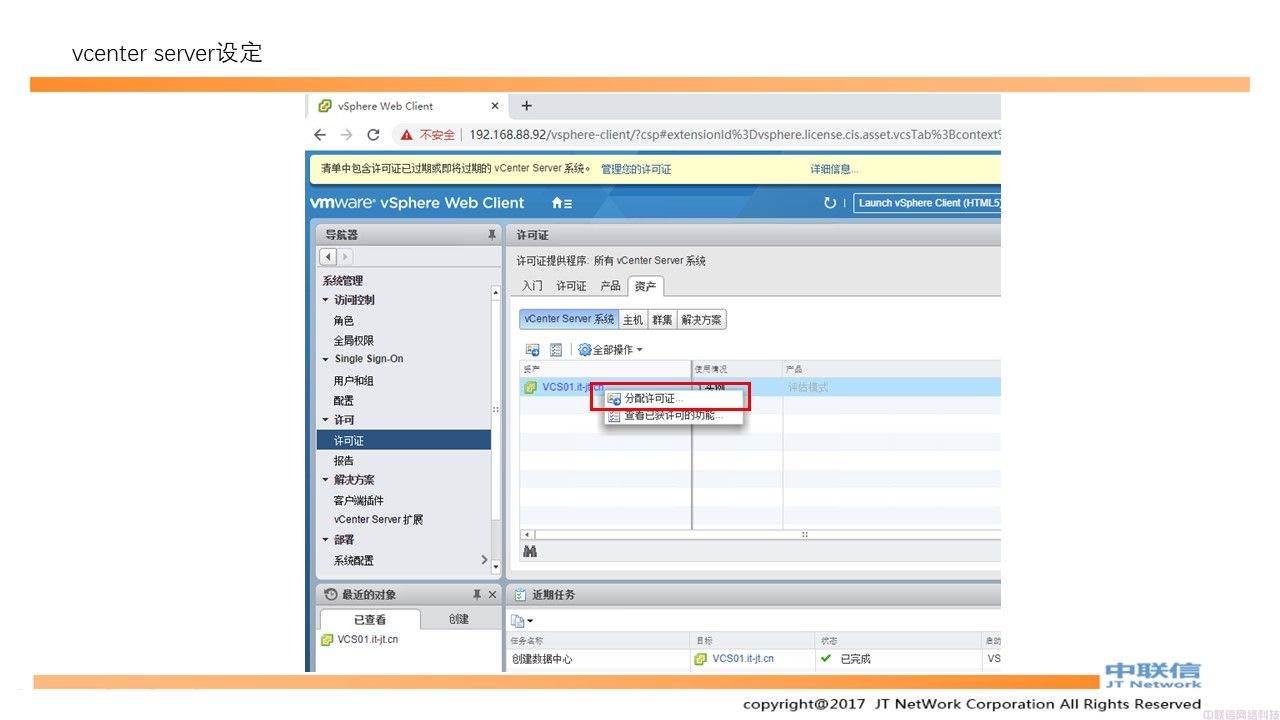The height and width of the screenshot is (720, 1280).
Task: Open VCS01.it-jt.cn in recent objects
Action: pos(367,640)
